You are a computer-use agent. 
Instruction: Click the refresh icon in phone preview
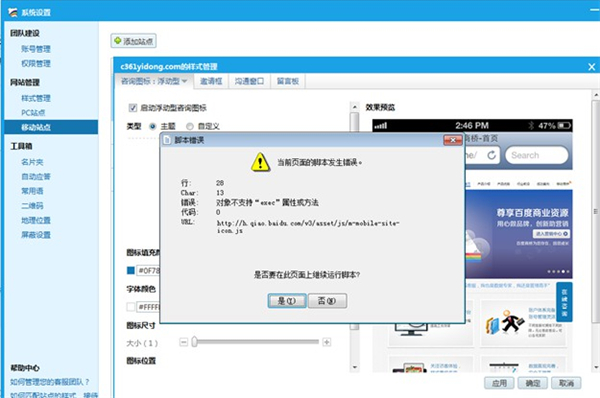[x=491, y=155]
